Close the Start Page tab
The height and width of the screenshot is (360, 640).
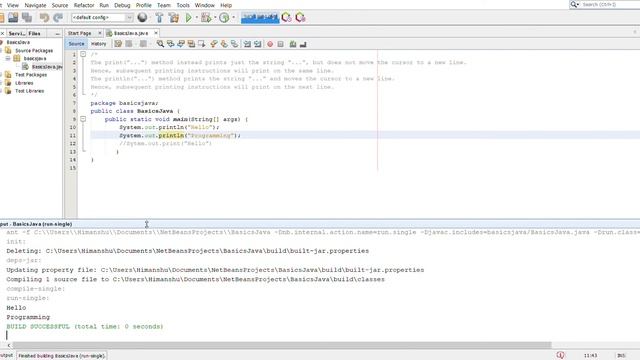point(100,33)
